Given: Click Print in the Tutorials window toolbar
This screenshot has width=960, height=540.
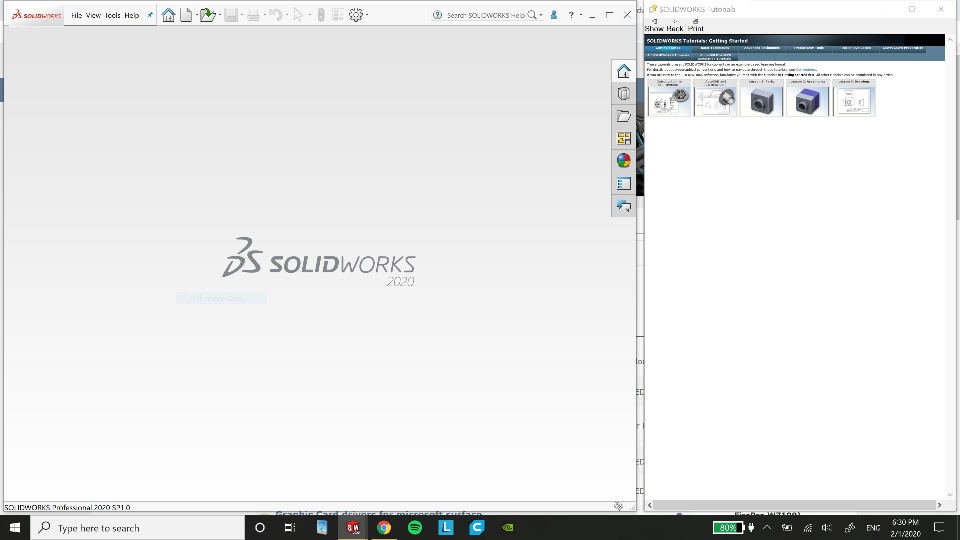Looking at the screenshot, I should (x=696, y=25).
